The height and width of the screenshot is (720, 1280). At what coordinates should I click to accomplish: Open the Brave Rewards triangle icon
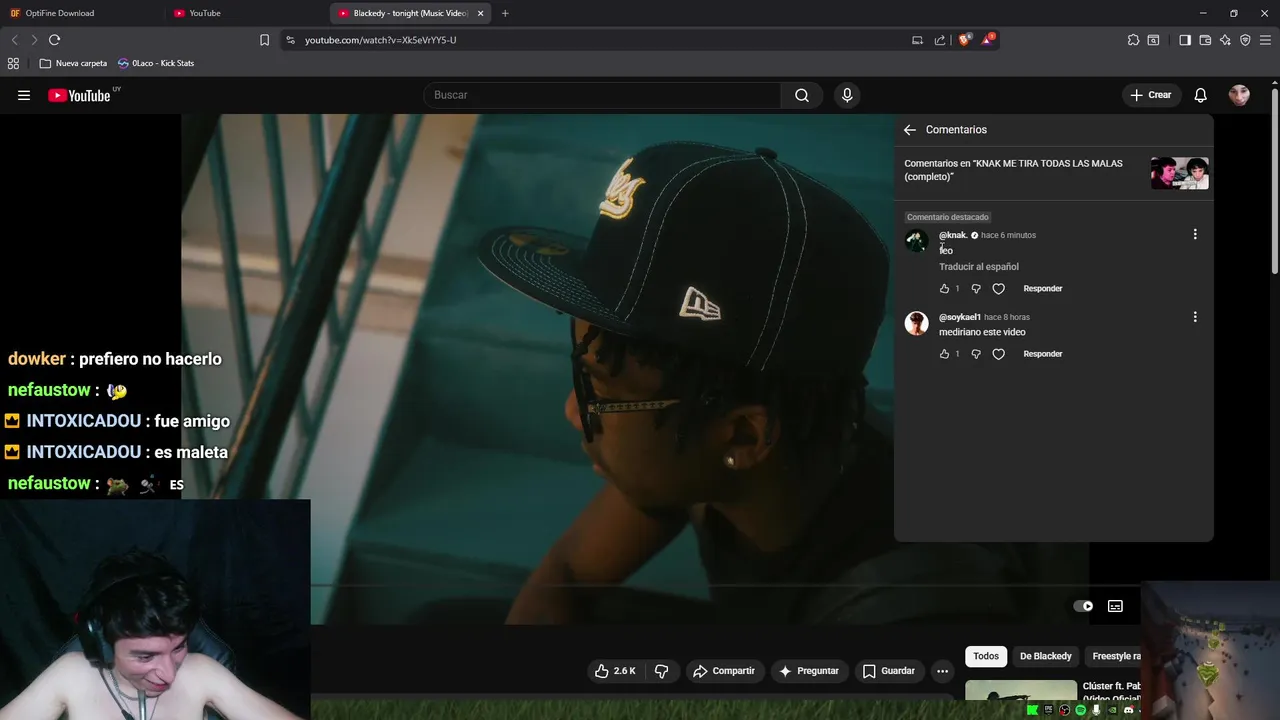[x=988, y=40]
